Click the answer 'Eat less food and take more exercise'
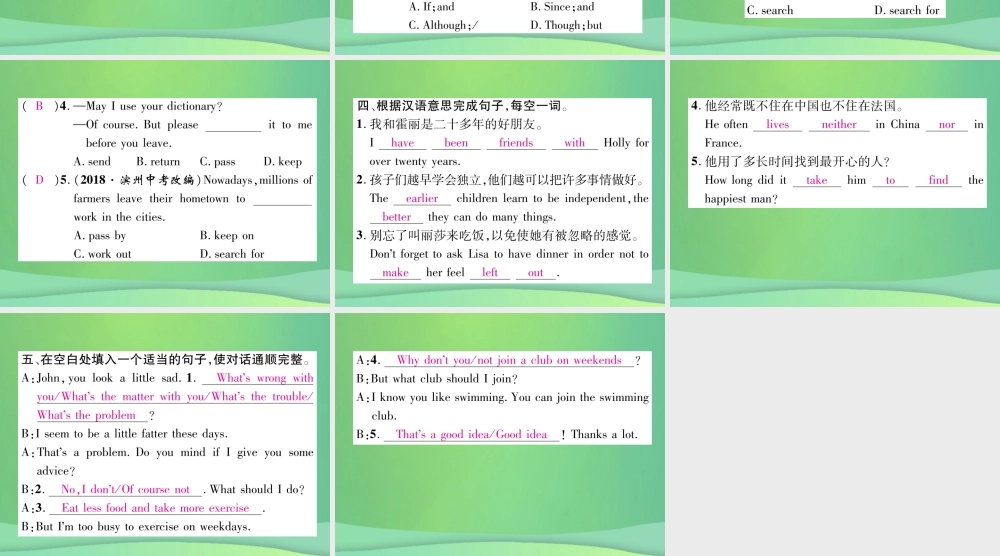Viewport: 1000px width, 556px height. point(155,508)
